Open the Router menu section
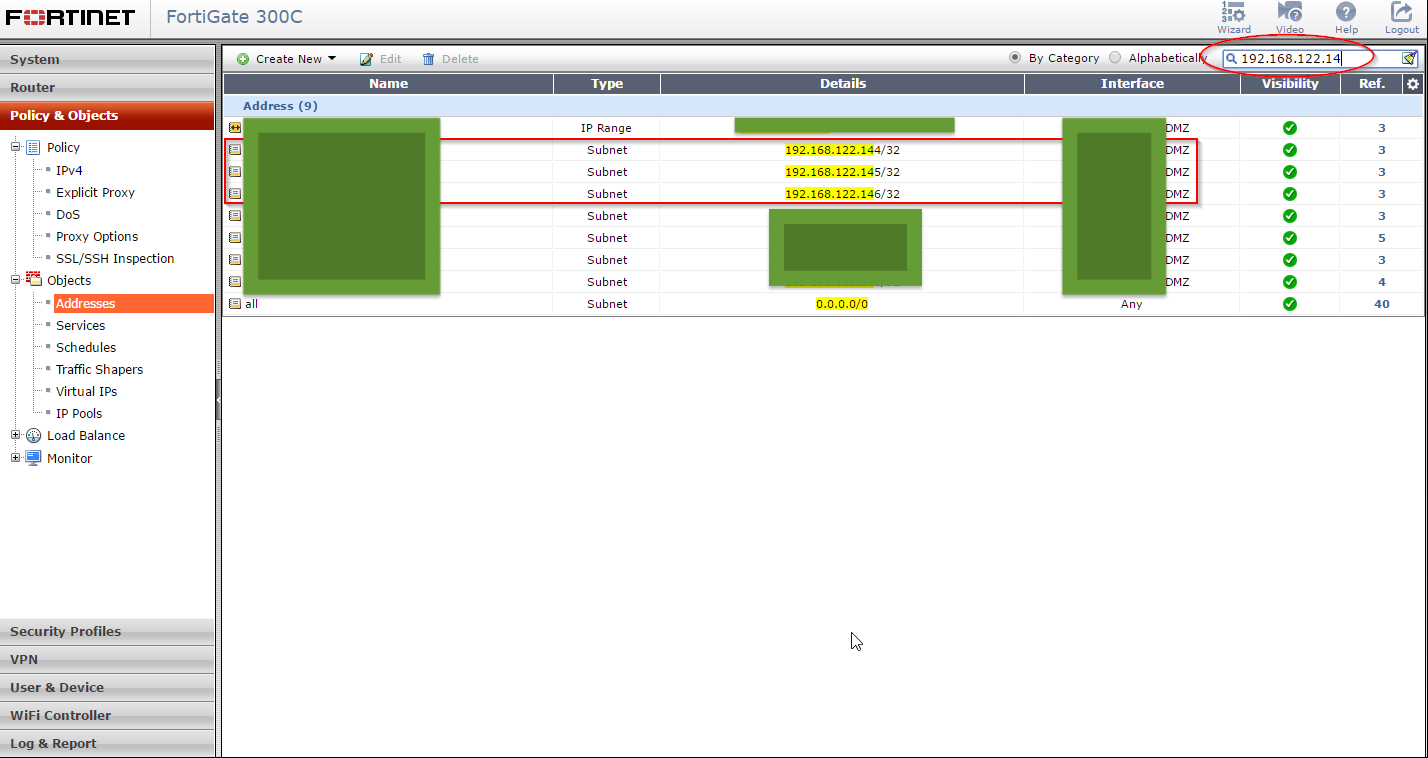Image resolution: width=1428 pixels, height=758 pixels. click(107, 88)
